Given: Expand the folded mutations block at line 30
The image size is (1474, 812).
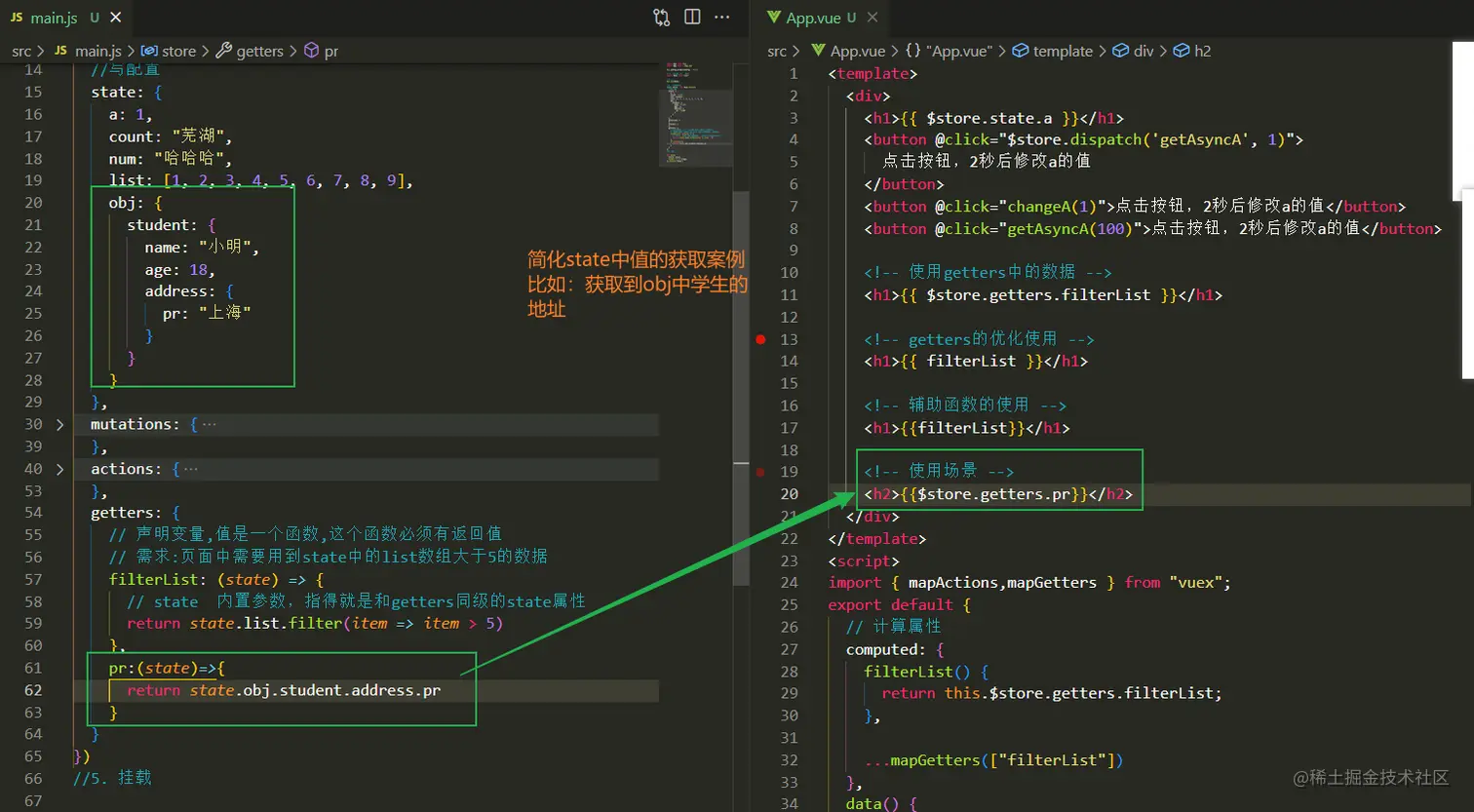Looking at the screenshot, I should pos(60,425).
